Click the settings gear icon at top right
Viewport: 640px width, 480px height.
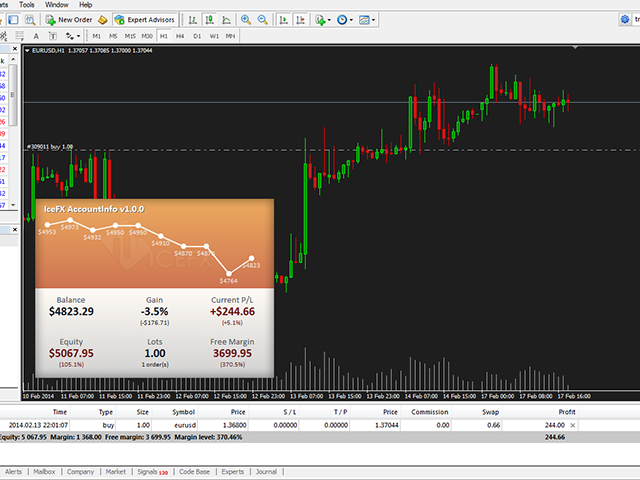click(x=625, y=19)
